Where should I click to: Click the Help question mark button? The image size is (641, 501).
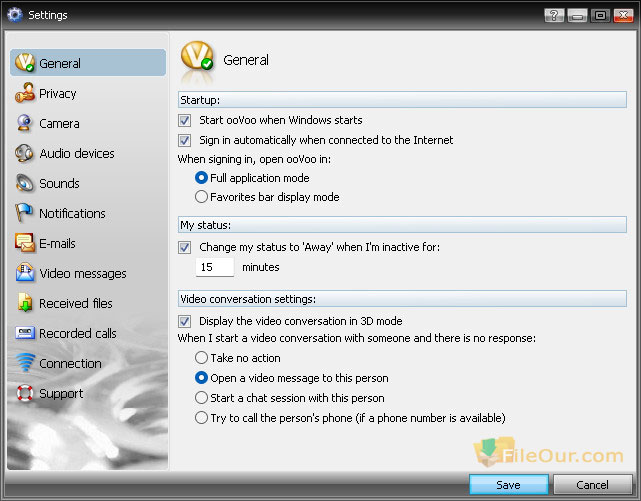[x=554, y=16]
